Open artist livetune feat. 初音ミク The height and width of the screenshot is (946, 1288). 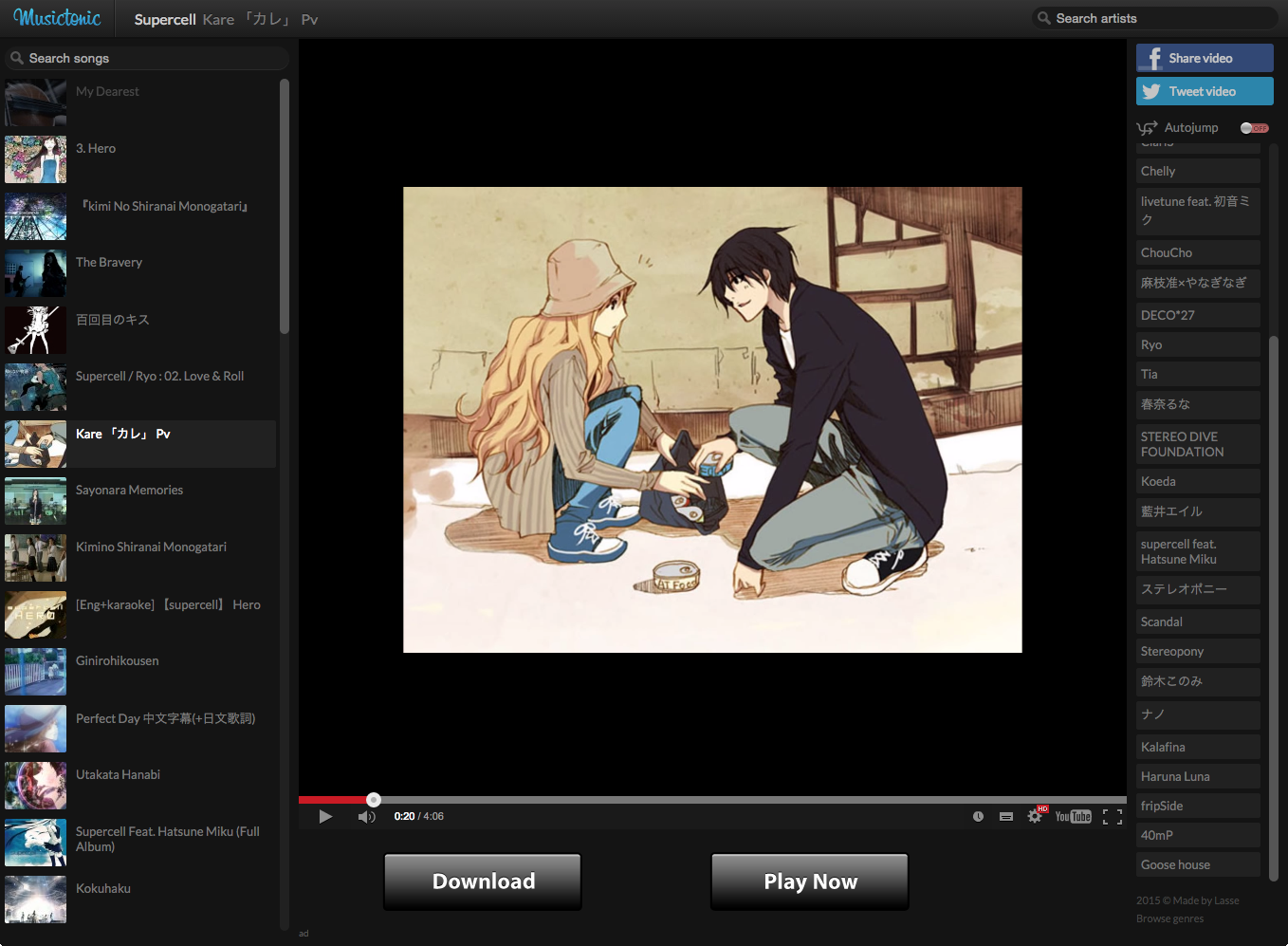coord(1198,211)
